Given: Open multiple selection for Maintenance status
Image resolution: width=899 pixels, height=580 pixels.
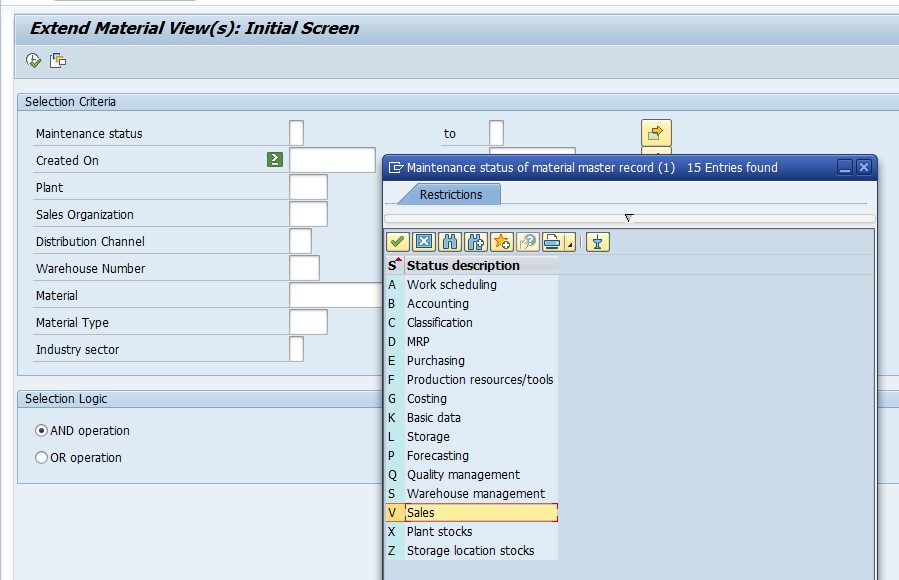Looking at the screenshot, I should pyautogui.click(x=656, y=133).
